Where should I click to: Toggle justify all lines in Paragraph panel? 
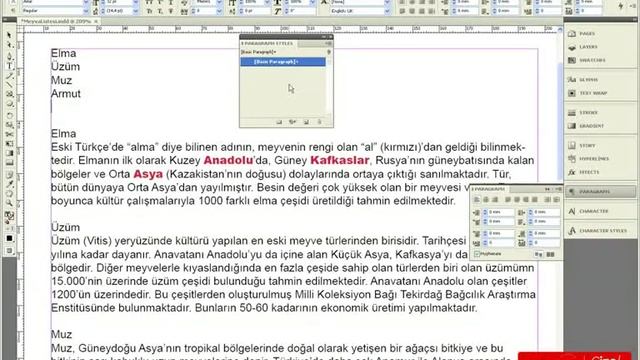click(x=534, y=200)
